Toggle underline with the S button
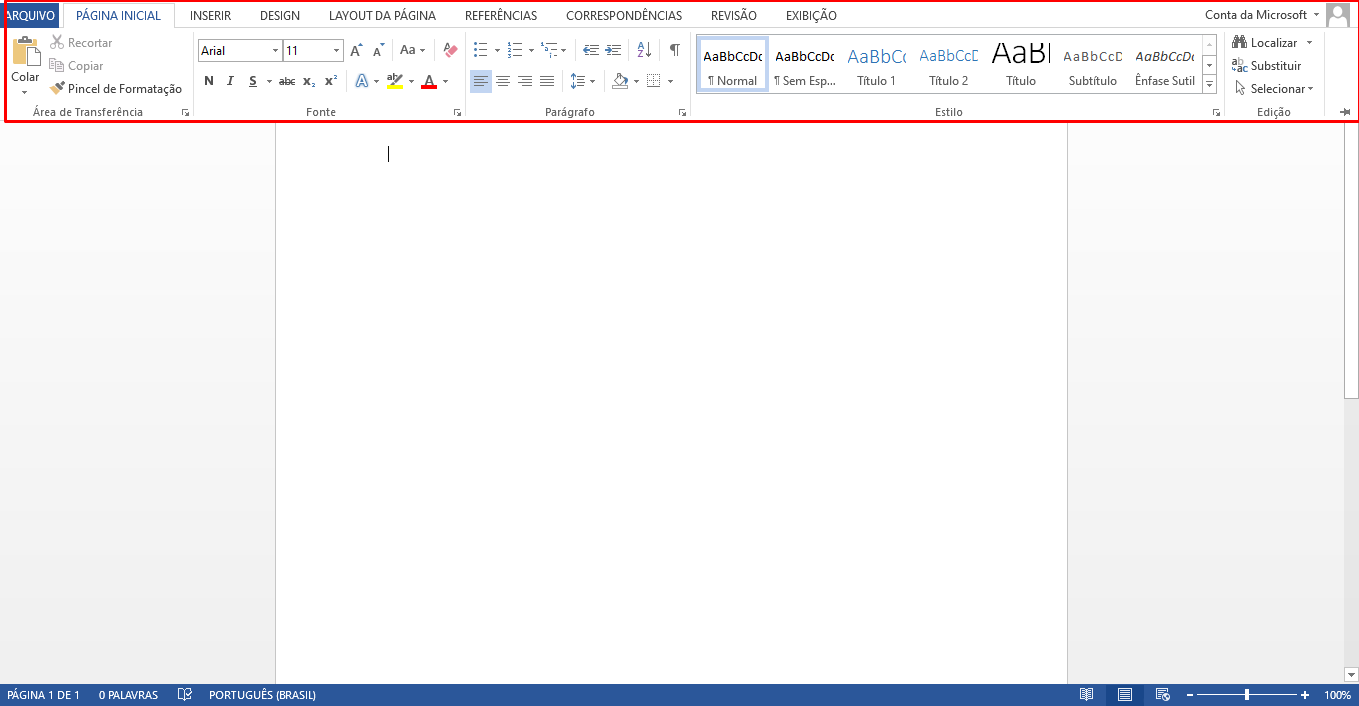 click(x=253, y=81)
